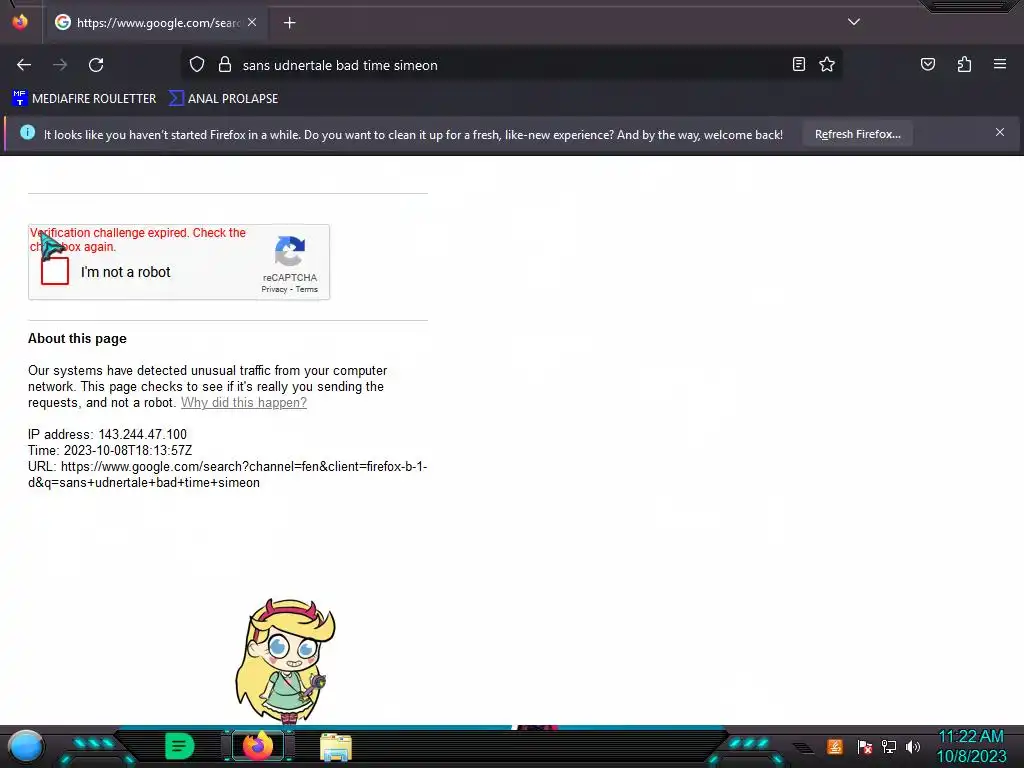The height and width of the screenshot is (768, 1024).
Task: Expand the list all tabs chevron
Action: pyautogui.click(x=854, y=22)
